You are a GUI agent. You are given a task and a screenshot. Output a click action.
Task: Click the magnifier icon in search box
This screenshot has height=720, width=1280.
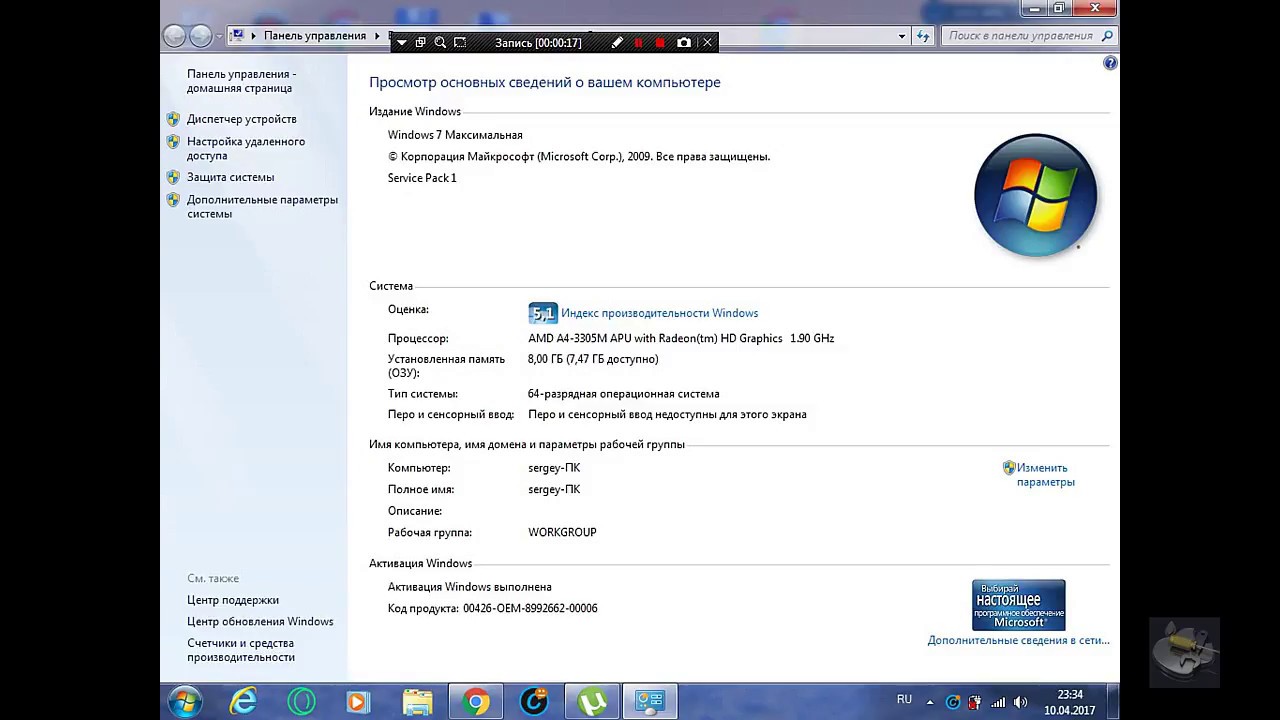coord(1107,36)
